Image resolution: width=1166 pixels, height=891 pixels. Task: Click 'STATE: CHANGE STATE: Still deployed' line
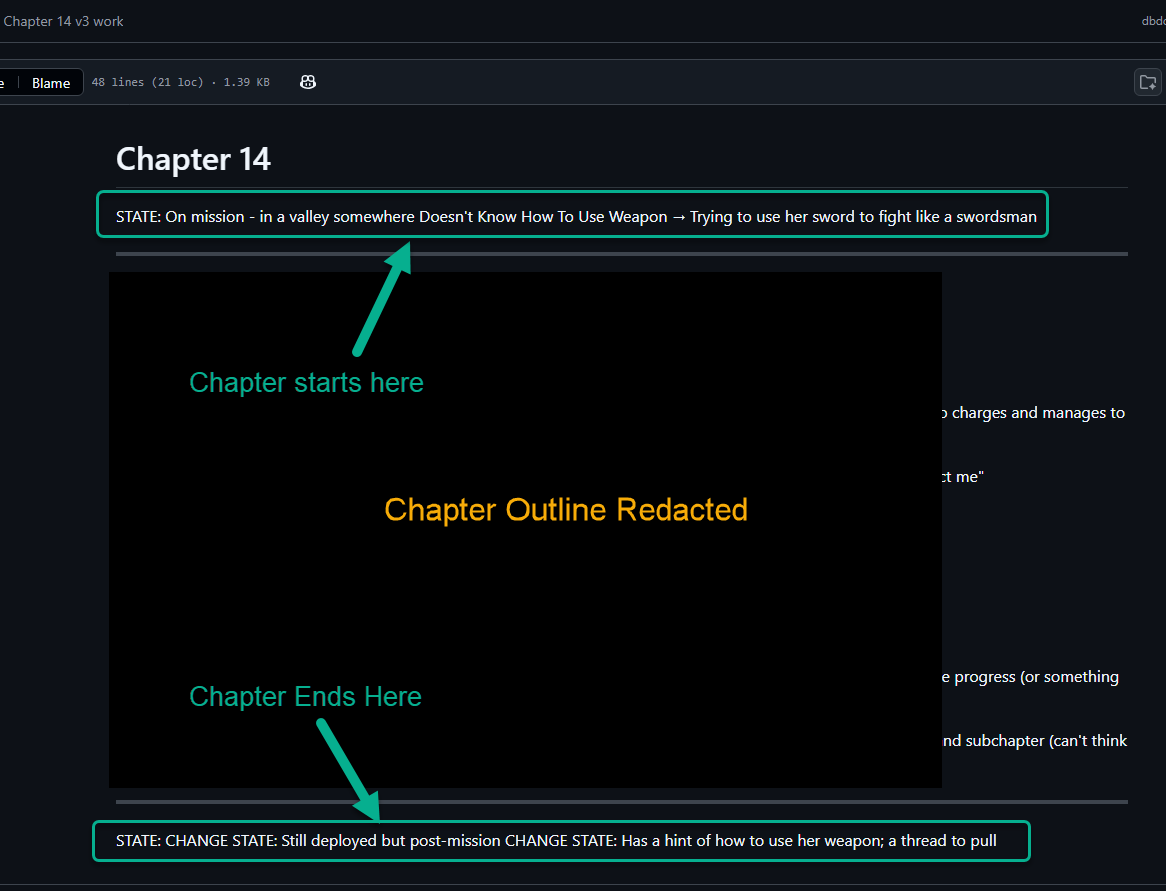pyautogui.click(x=556, y=840)
